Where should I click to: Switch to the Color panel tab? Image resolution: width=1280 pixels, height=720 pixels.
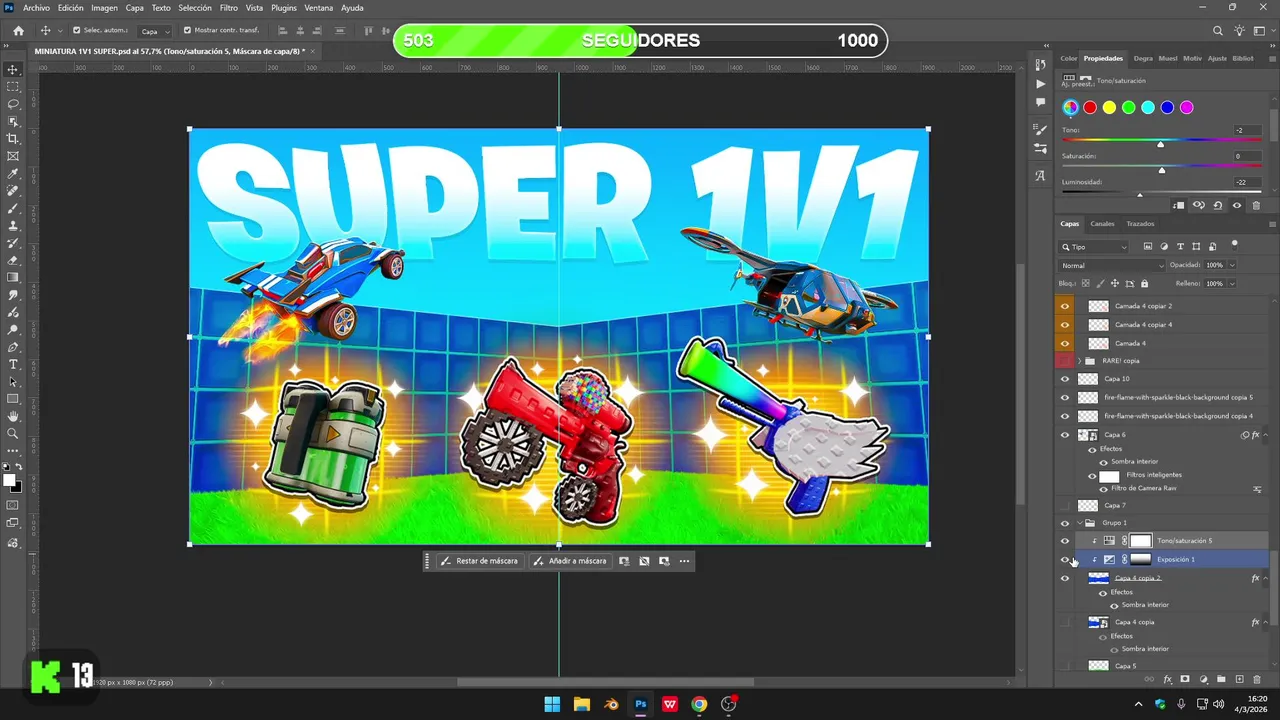[1069, 59]
